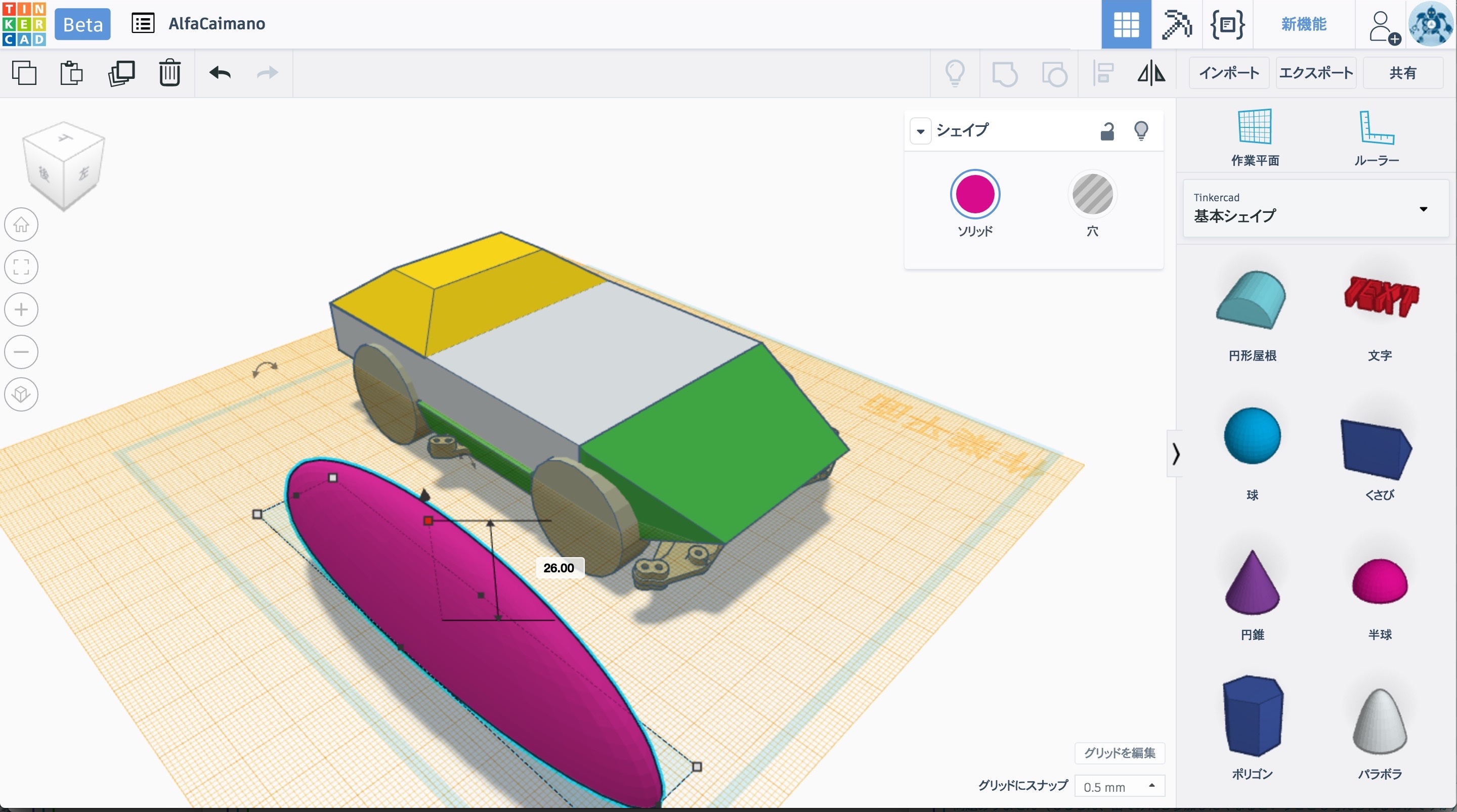Click the home view icon

pyautogui.click(x=21, y=224)
